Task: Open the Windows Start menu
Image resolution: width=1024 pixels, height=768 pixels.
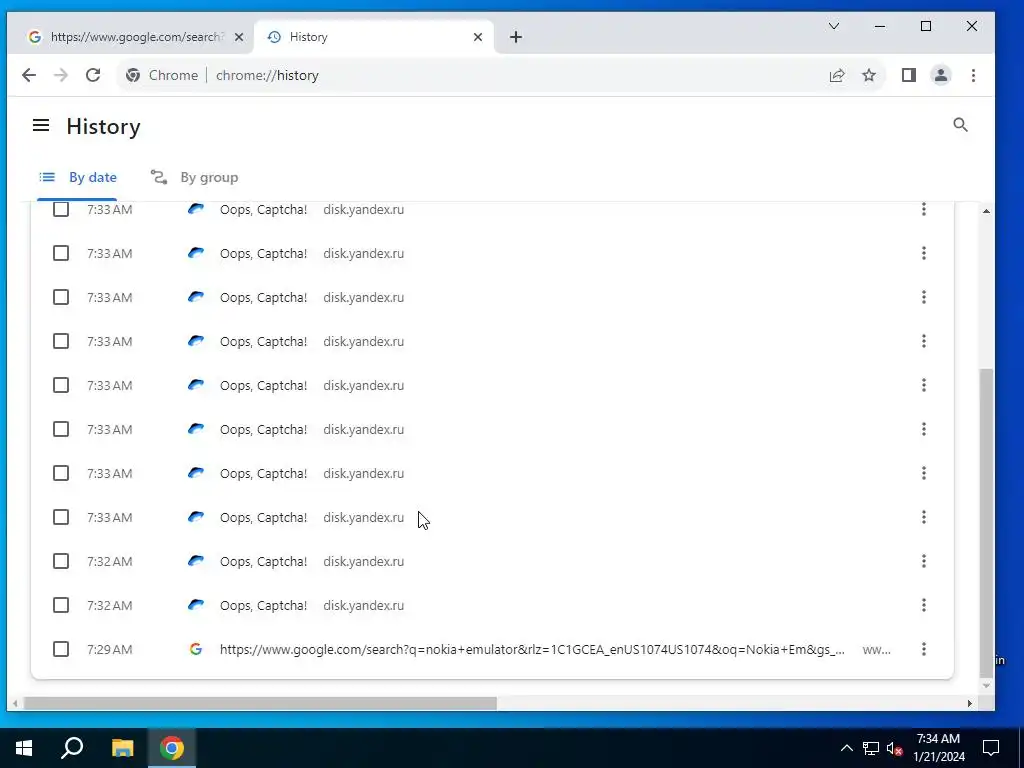Action: 24,748
